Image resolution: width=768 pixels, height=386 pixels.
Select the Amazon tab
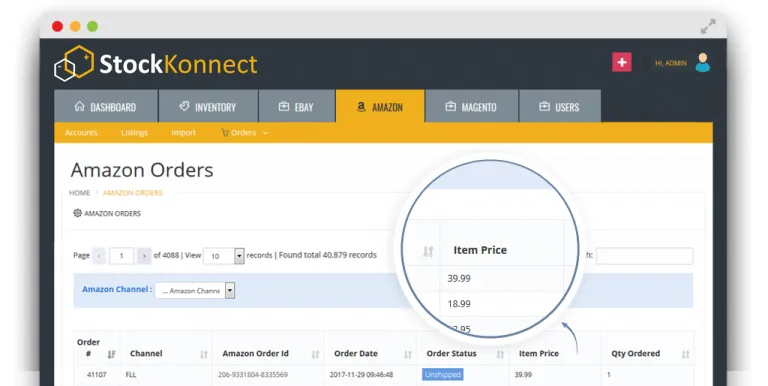click(380, 106)
